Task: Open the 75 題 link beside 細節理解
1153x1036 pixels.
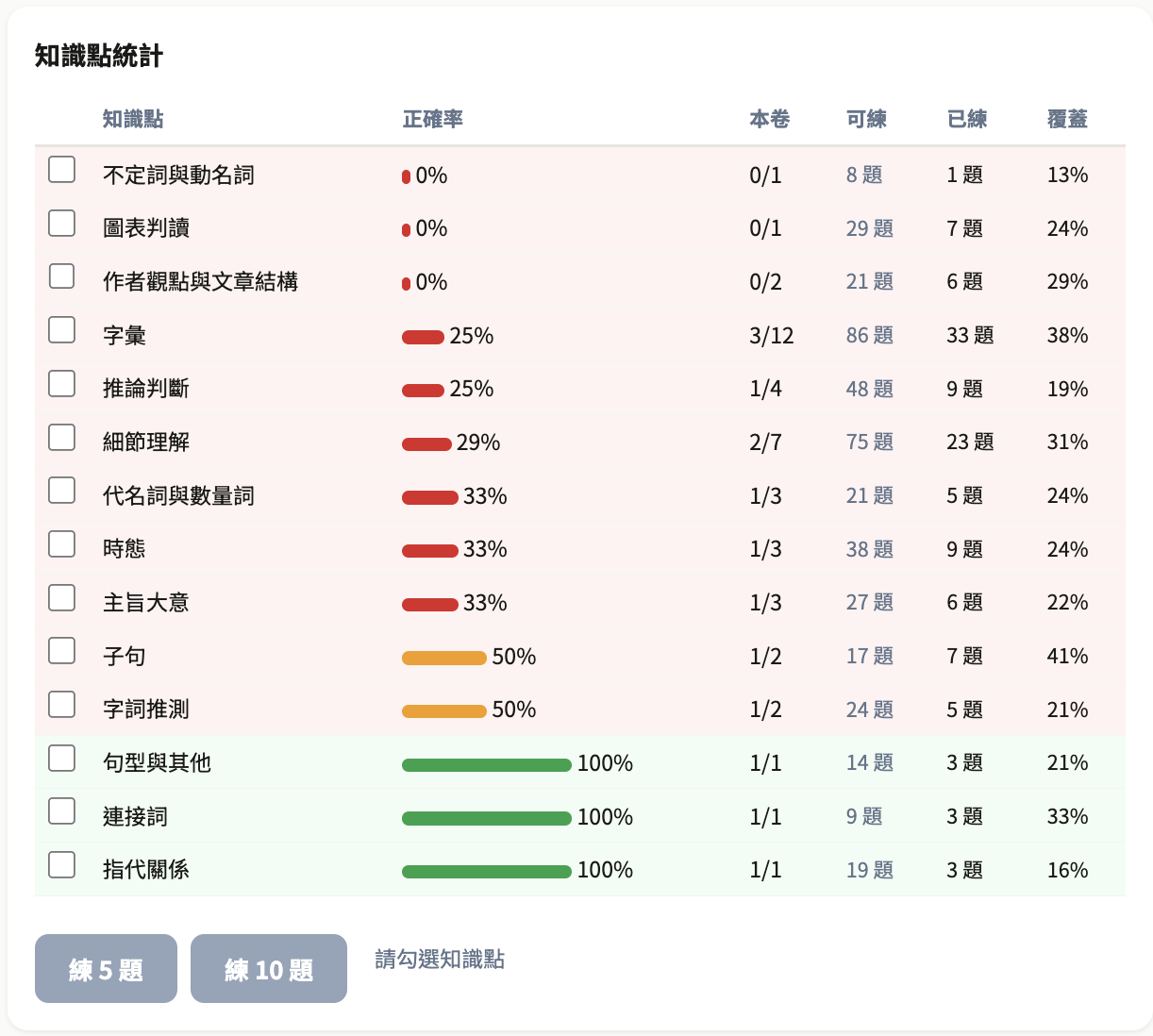Action: click(868, 442)
